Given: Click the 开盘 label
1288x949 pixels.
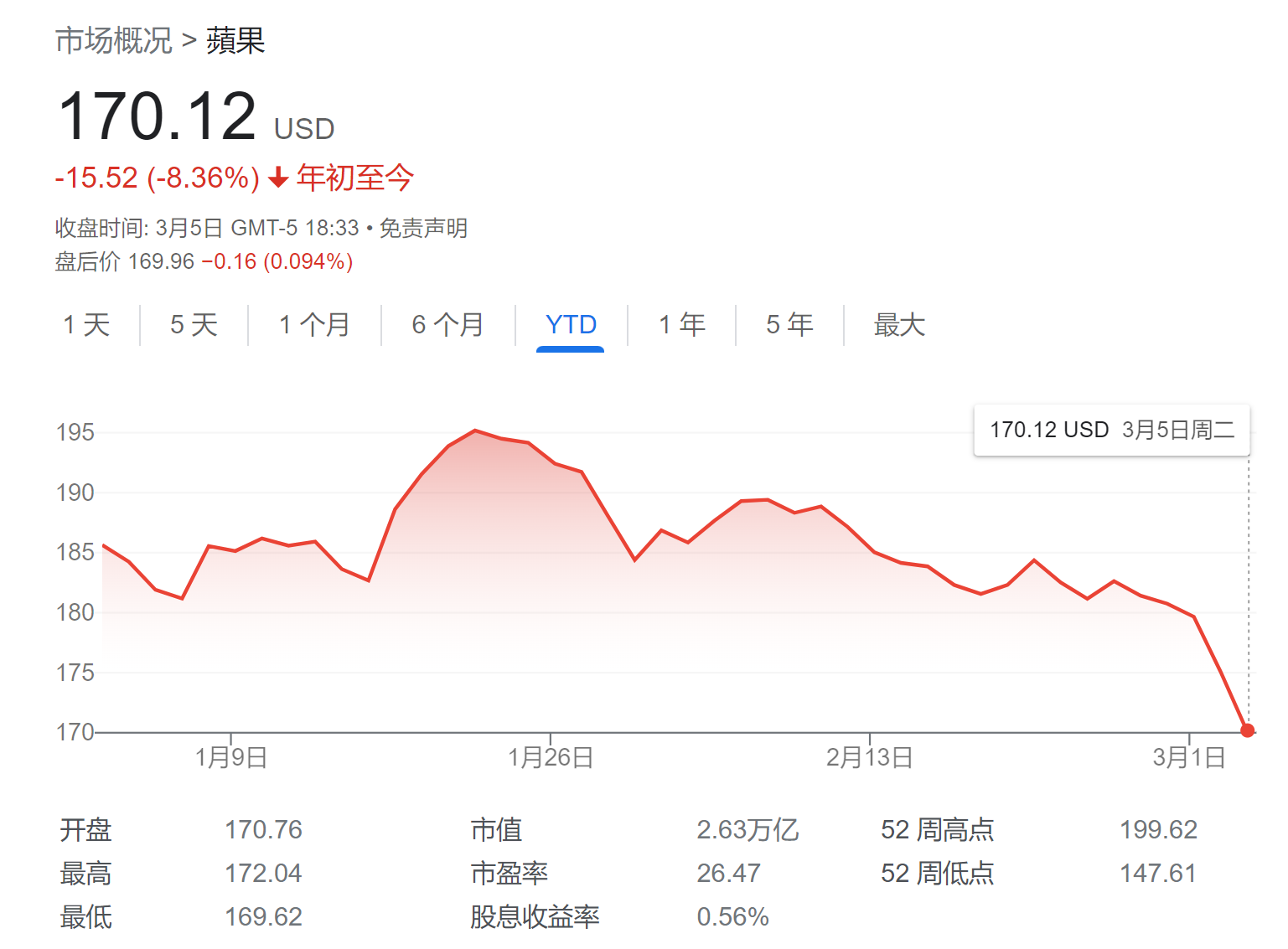Looking at the screenshot, I should [x=85, y=830].
